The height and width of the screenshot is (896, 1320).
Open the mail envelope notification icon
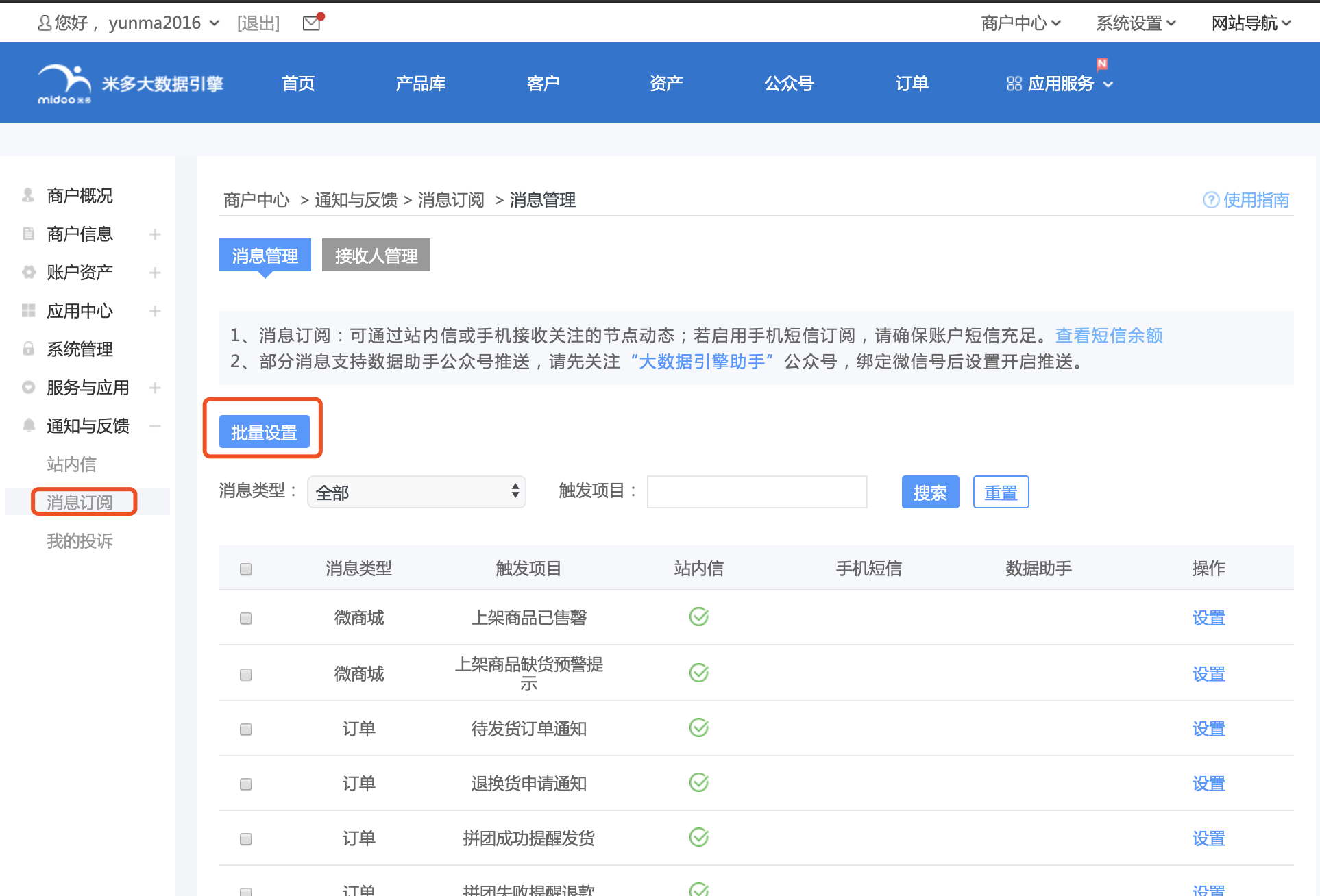[313, 23]
